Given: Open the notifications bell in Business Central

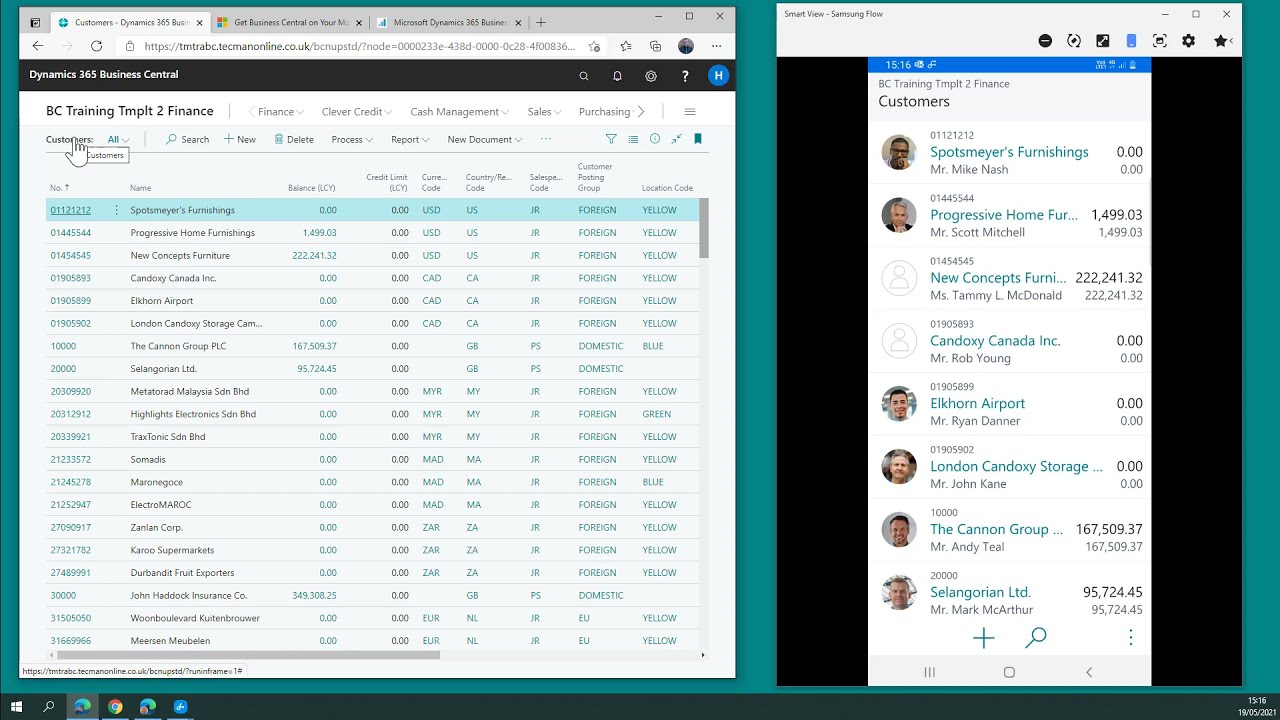Looking at the screenshot, I should pyautogui.click(x=617, y=76).
